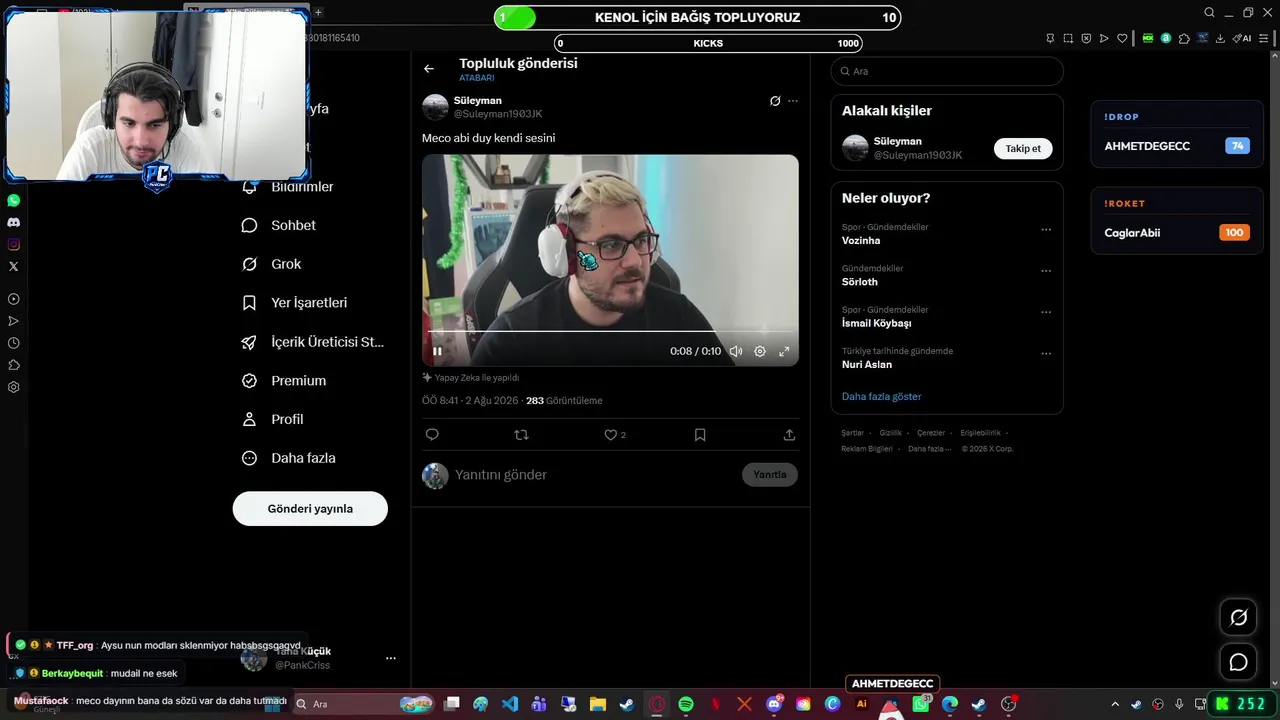
Task: Open Profil in the X navigation
Action: coord(275,420)
